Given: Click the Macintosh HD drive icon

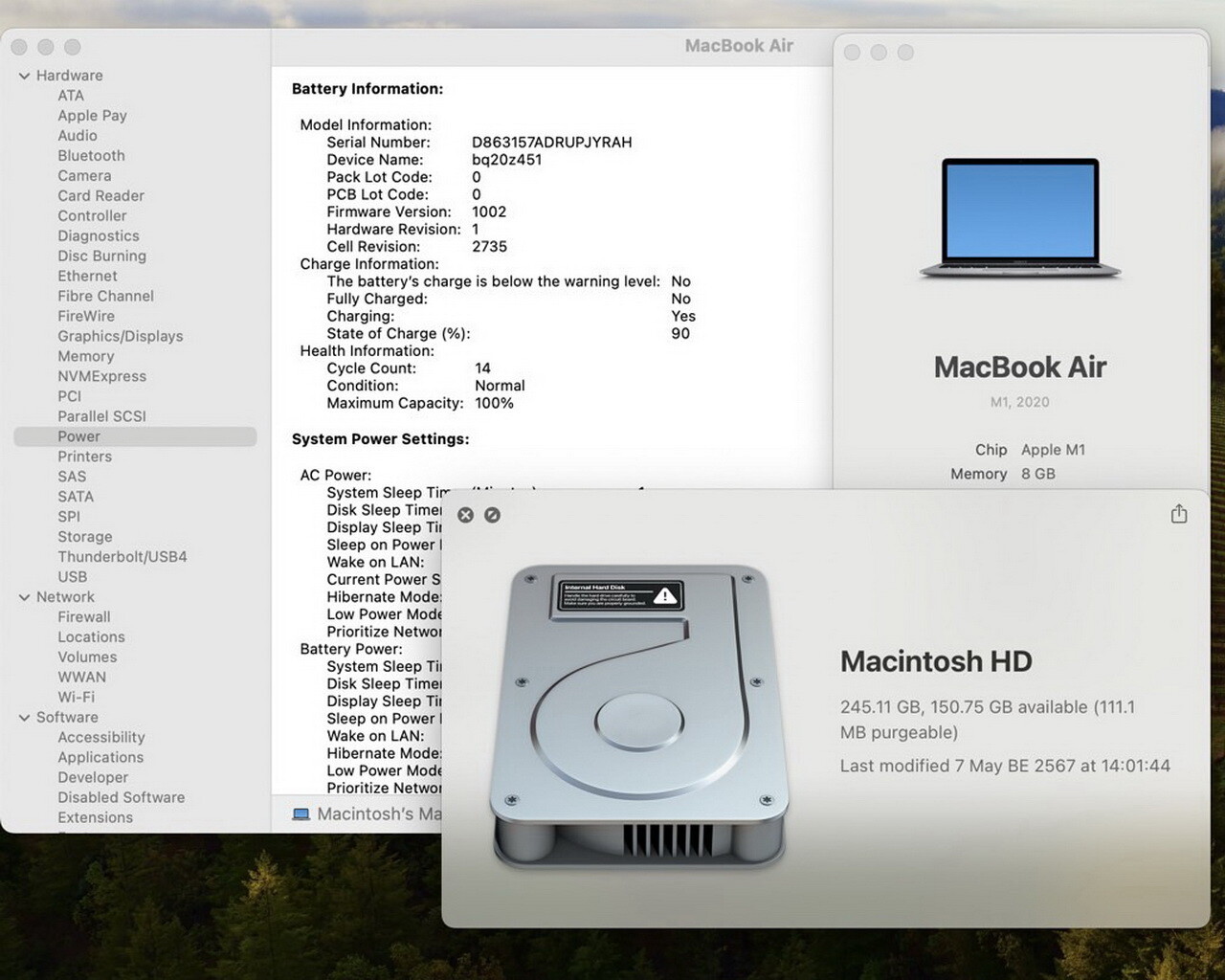Looking at the screenshot, I should pyautogui.click(x=639, y=718).
